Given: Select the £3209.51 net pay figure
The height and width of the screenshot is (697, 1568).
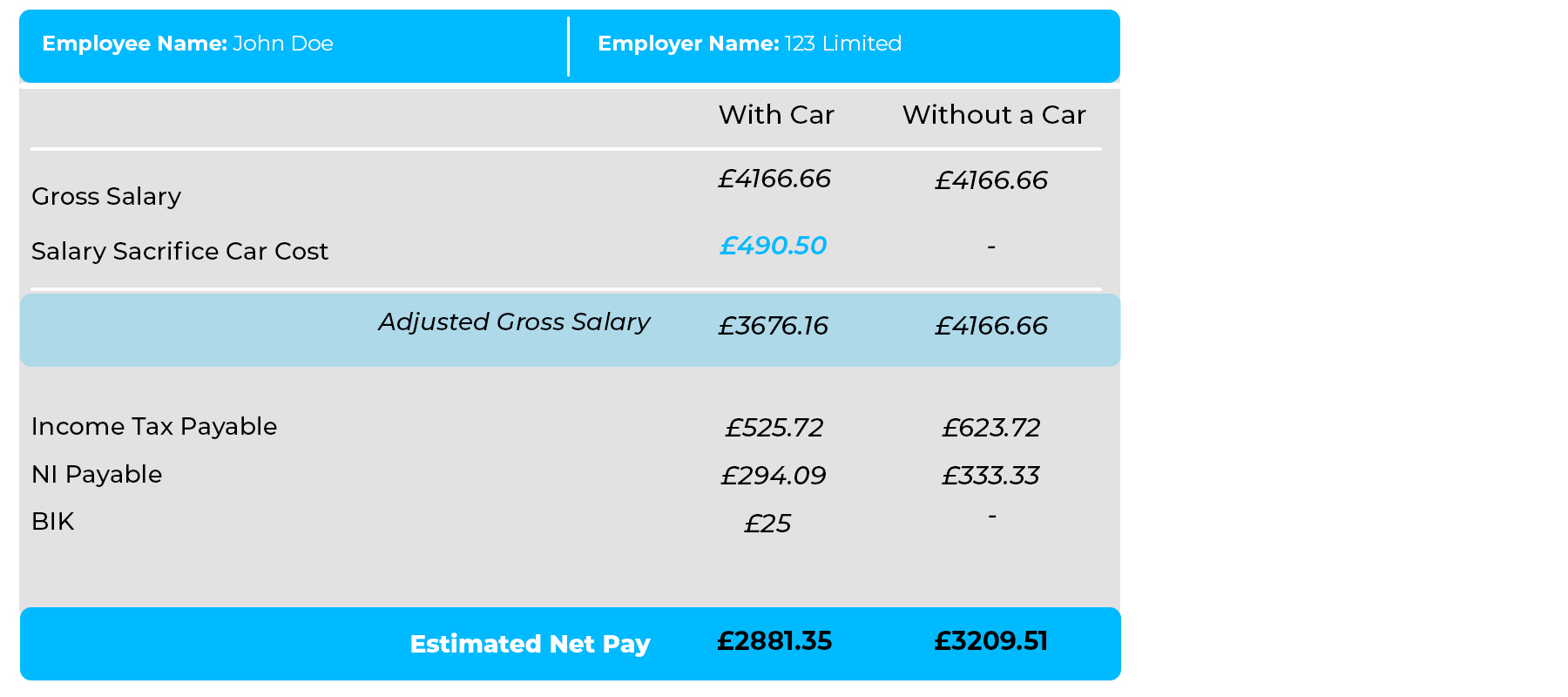Looking at the screenshot, I should [x=991, y=641].
